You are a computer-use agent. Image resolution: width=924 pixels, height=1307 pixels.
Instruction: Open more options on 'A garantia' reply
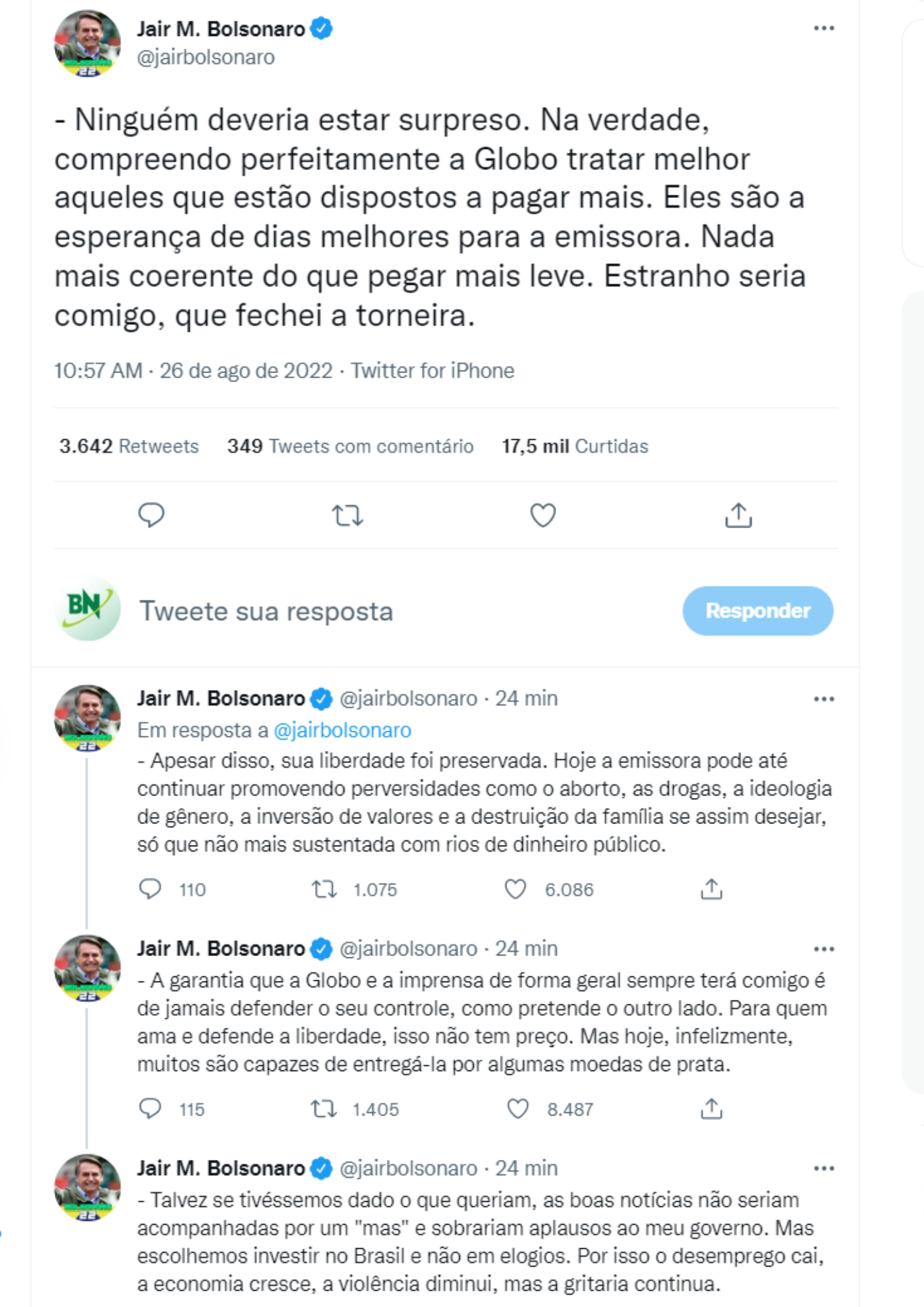[x=823, y=949]
